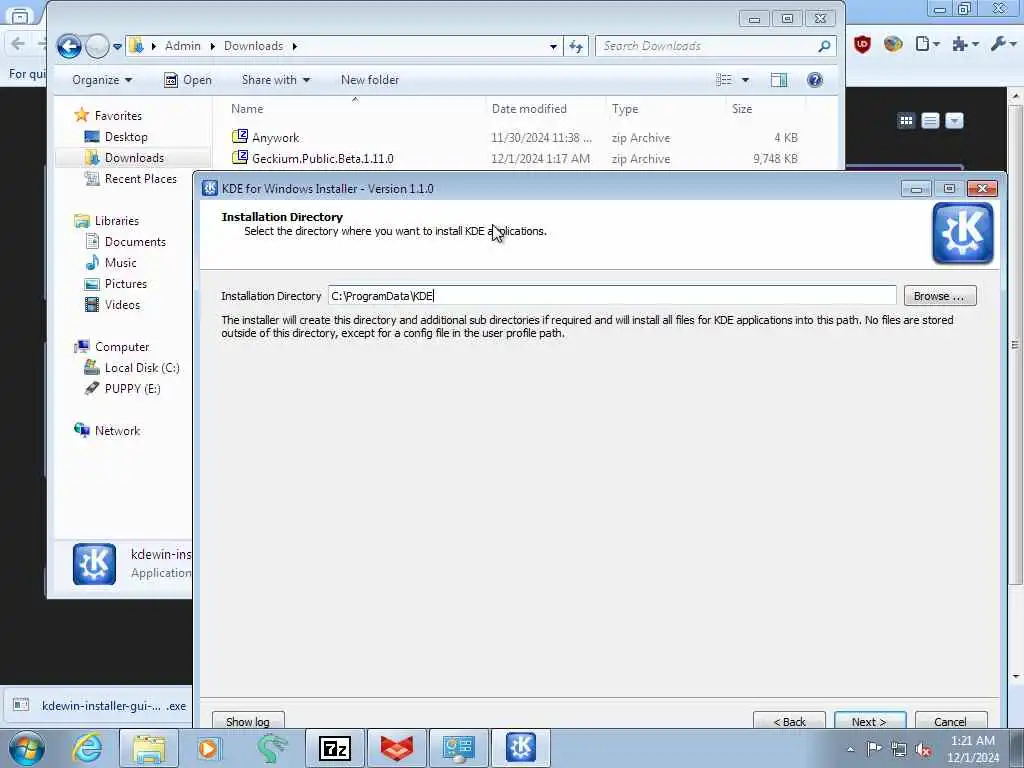The height and width of the screenshot is (768, 1024).
Task: Click the KDE icon in installer title bar
Action: click(210, 188)
